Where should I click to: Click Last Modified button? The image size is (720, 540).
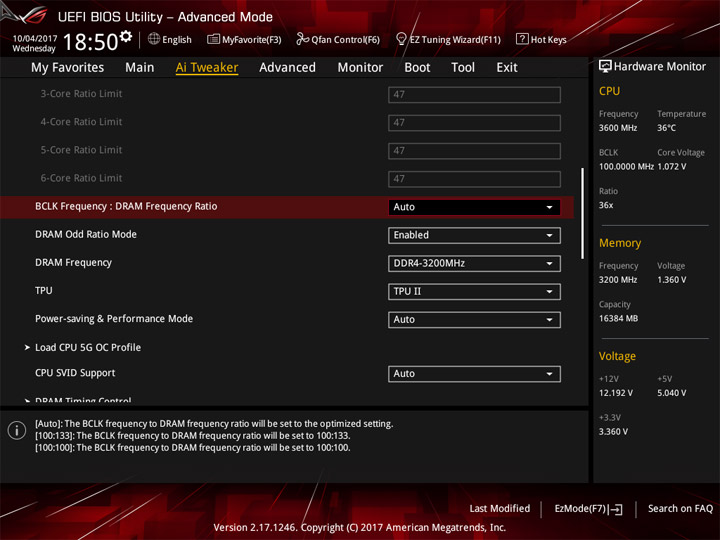click(x=500, y=509)
